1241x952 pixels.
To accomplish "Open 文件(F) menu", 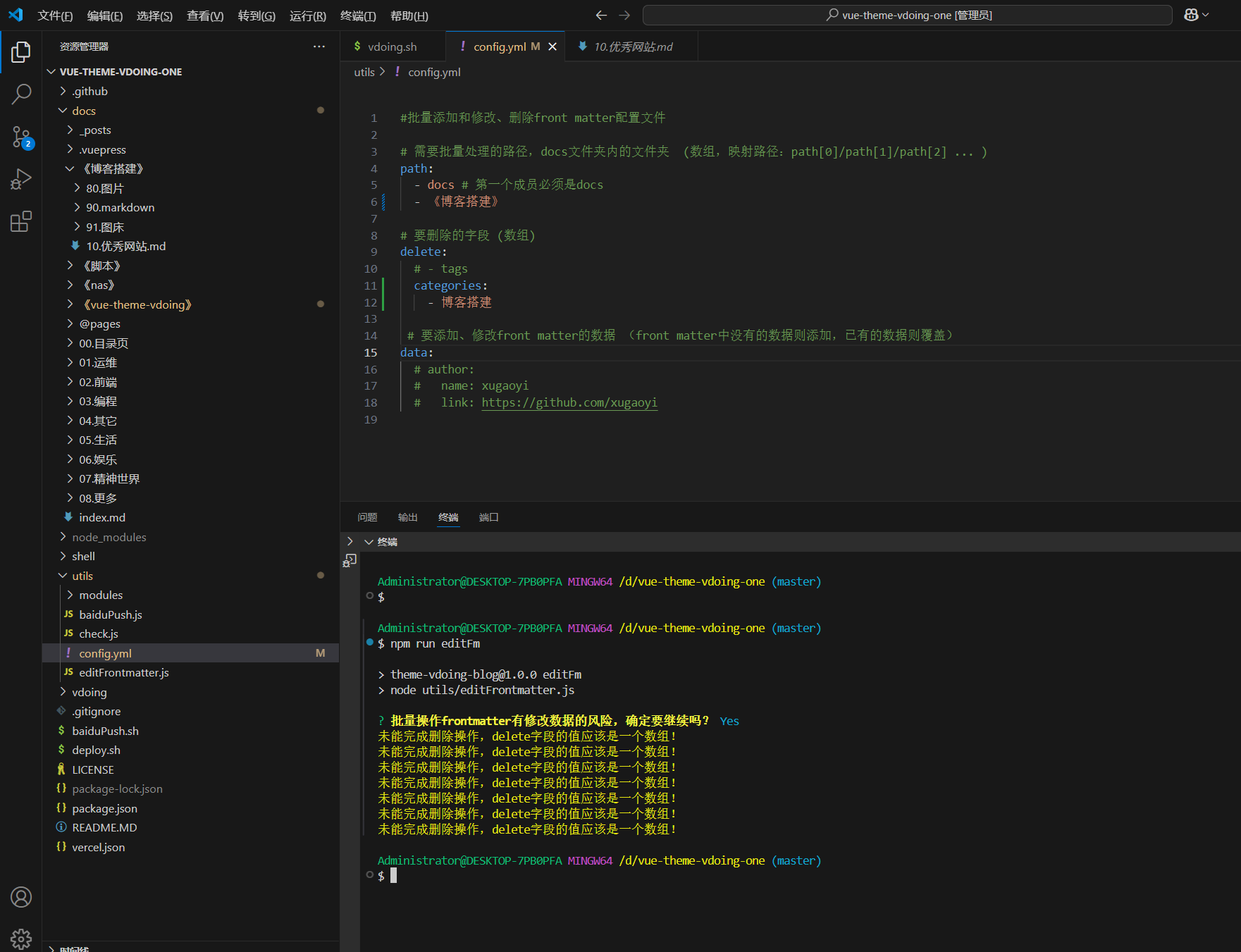I will (x=55, y=16).
